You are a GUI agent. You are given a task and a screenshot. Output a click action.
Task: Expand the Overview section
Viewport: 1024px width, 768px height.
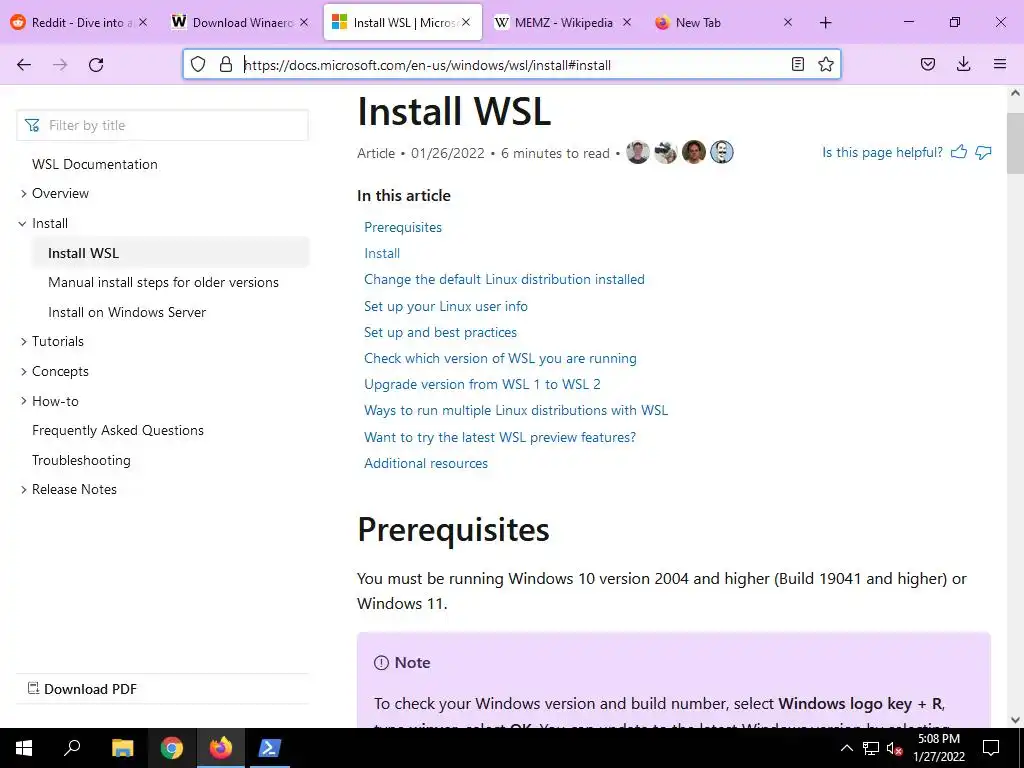pyautogui.click(x=24, y=193)
